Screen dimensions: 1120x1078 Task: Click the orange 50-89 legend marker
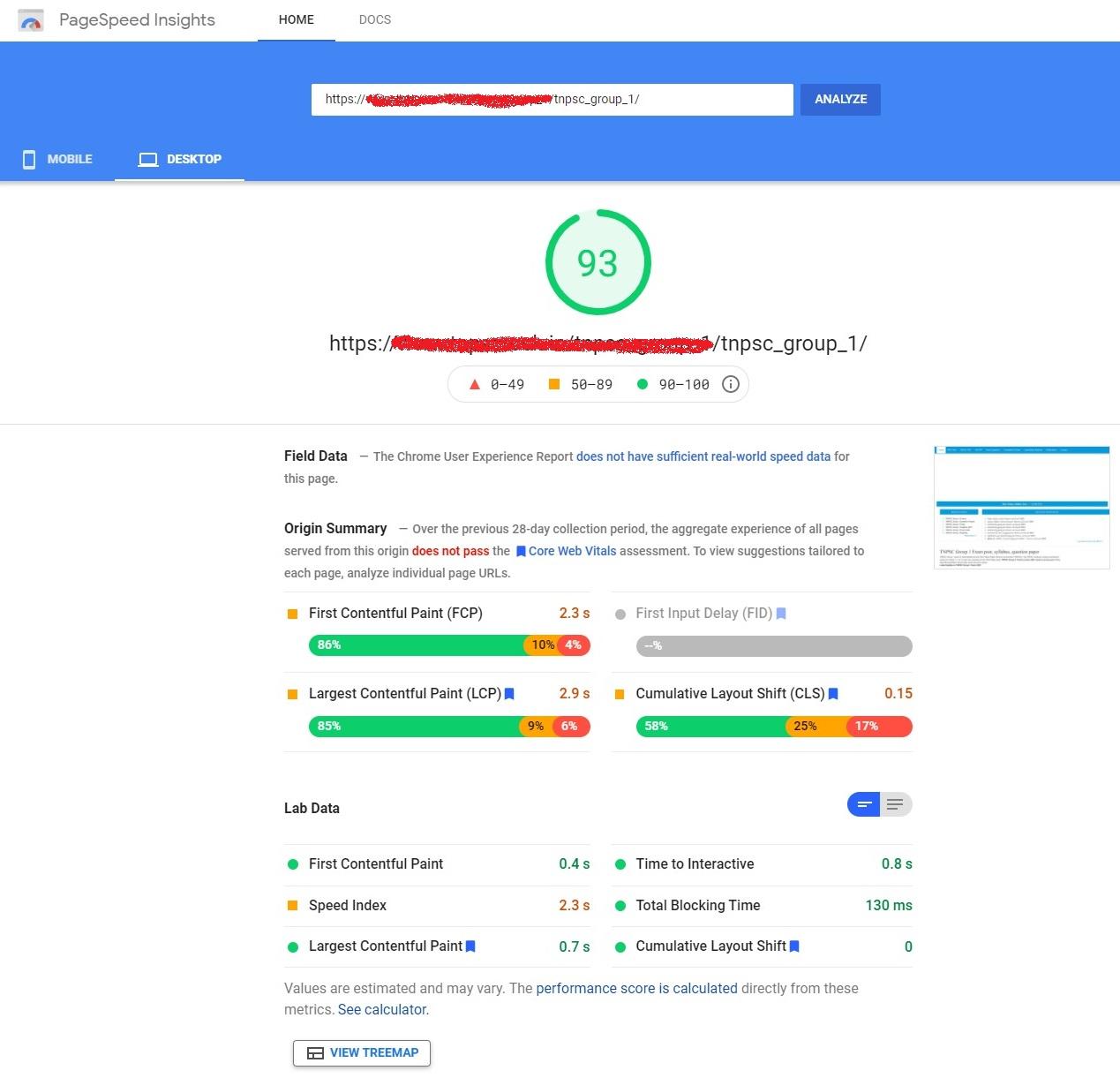(554, 384)
